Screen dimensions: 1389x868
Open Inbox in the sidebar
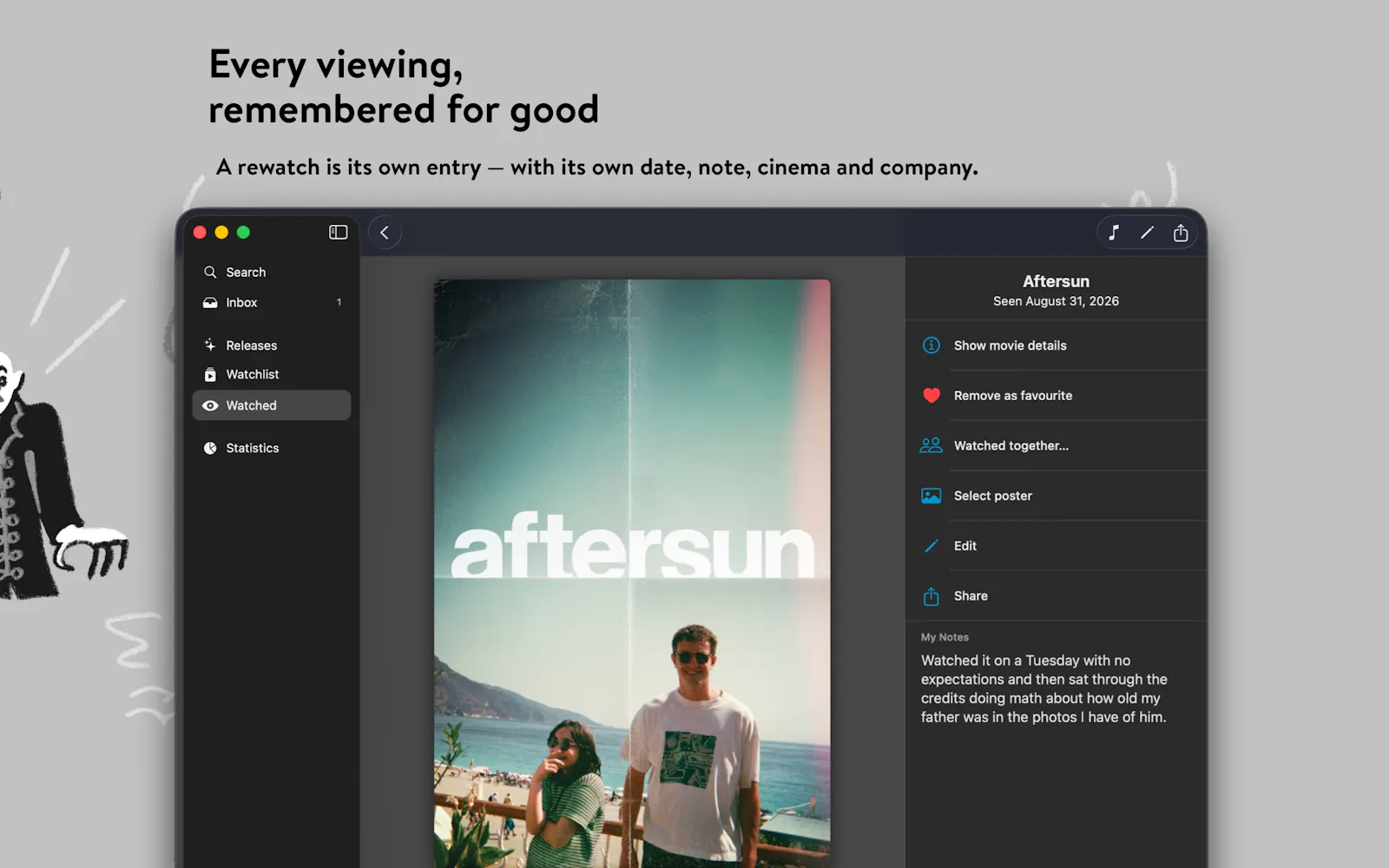coord(272,303)
